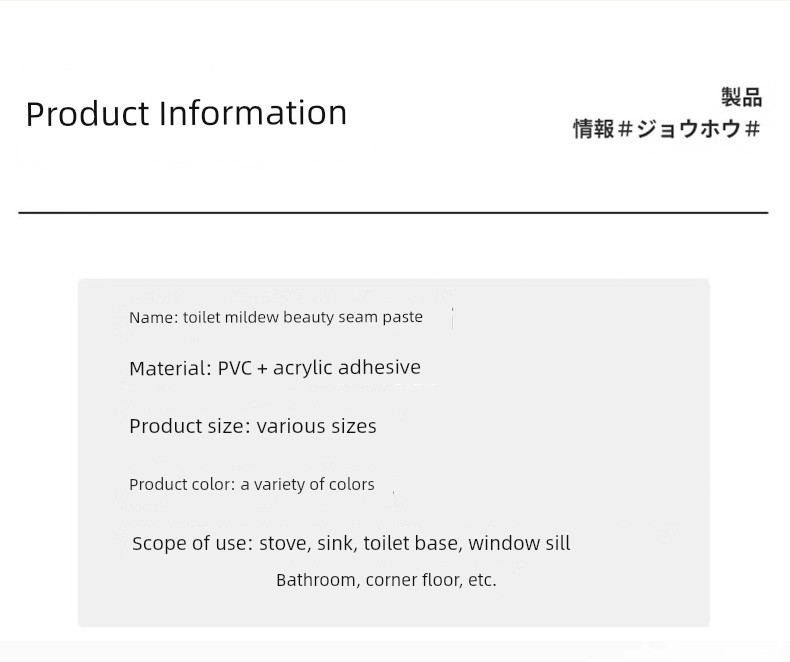
Task: Click the Product color: a variety of colors line
Action: tap(251, 484)
